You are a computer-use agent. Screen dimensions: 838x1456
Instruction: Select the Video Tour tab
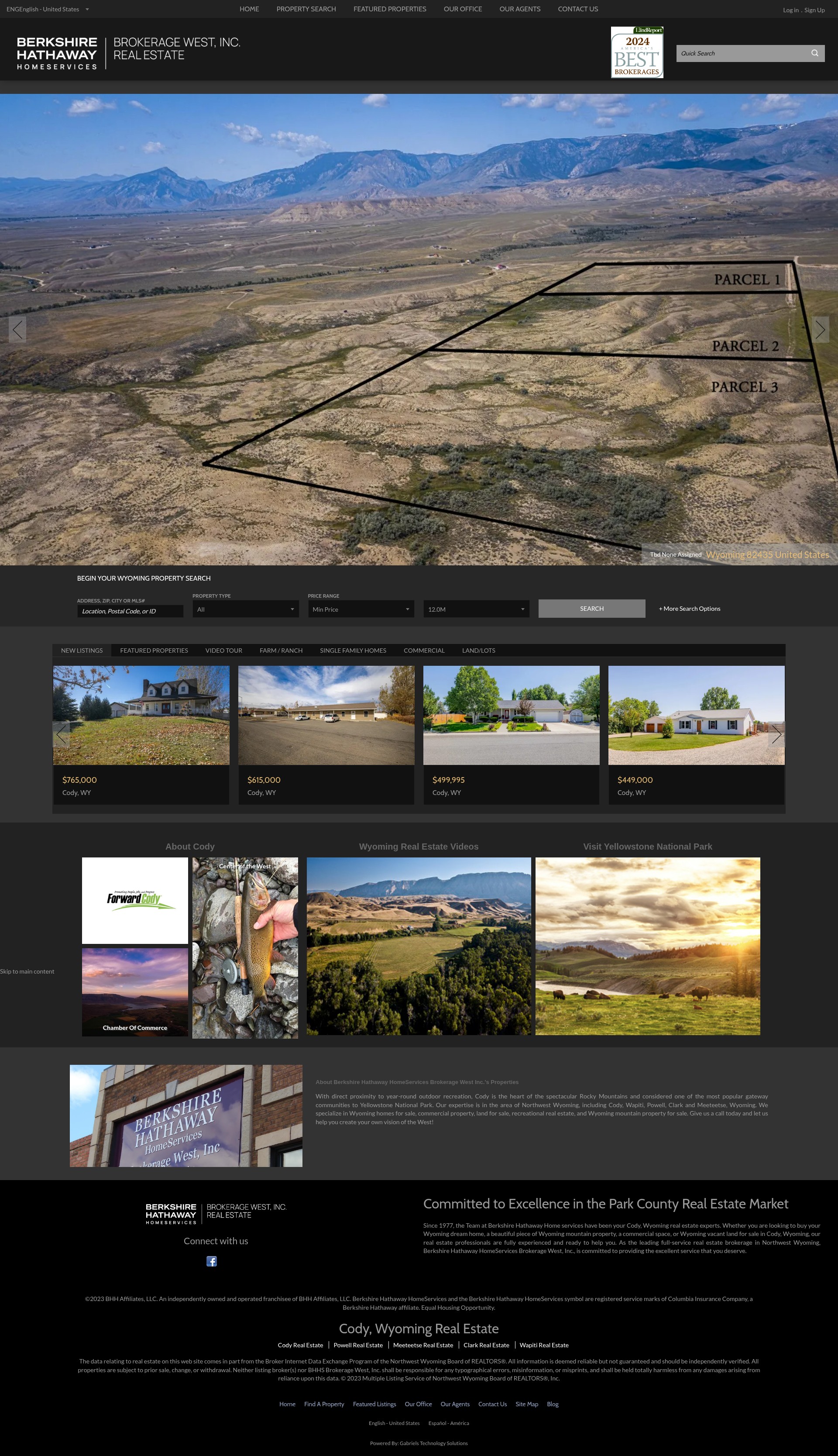224,651
